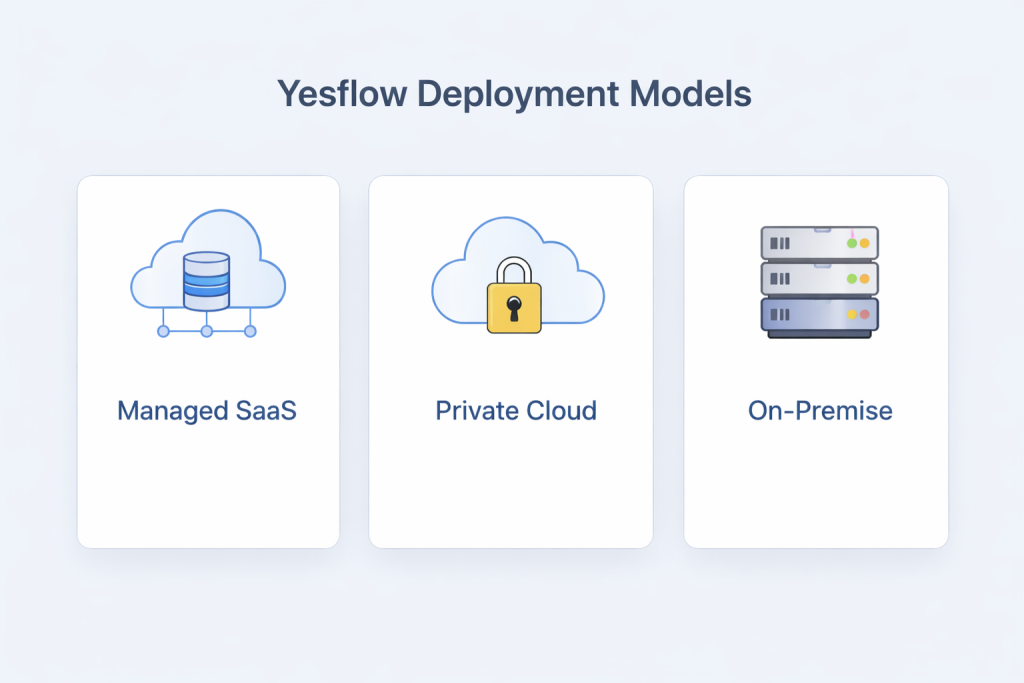Click the database cylinder inside the cloud
Viewport: 1024px width, 683px height.
206,280
